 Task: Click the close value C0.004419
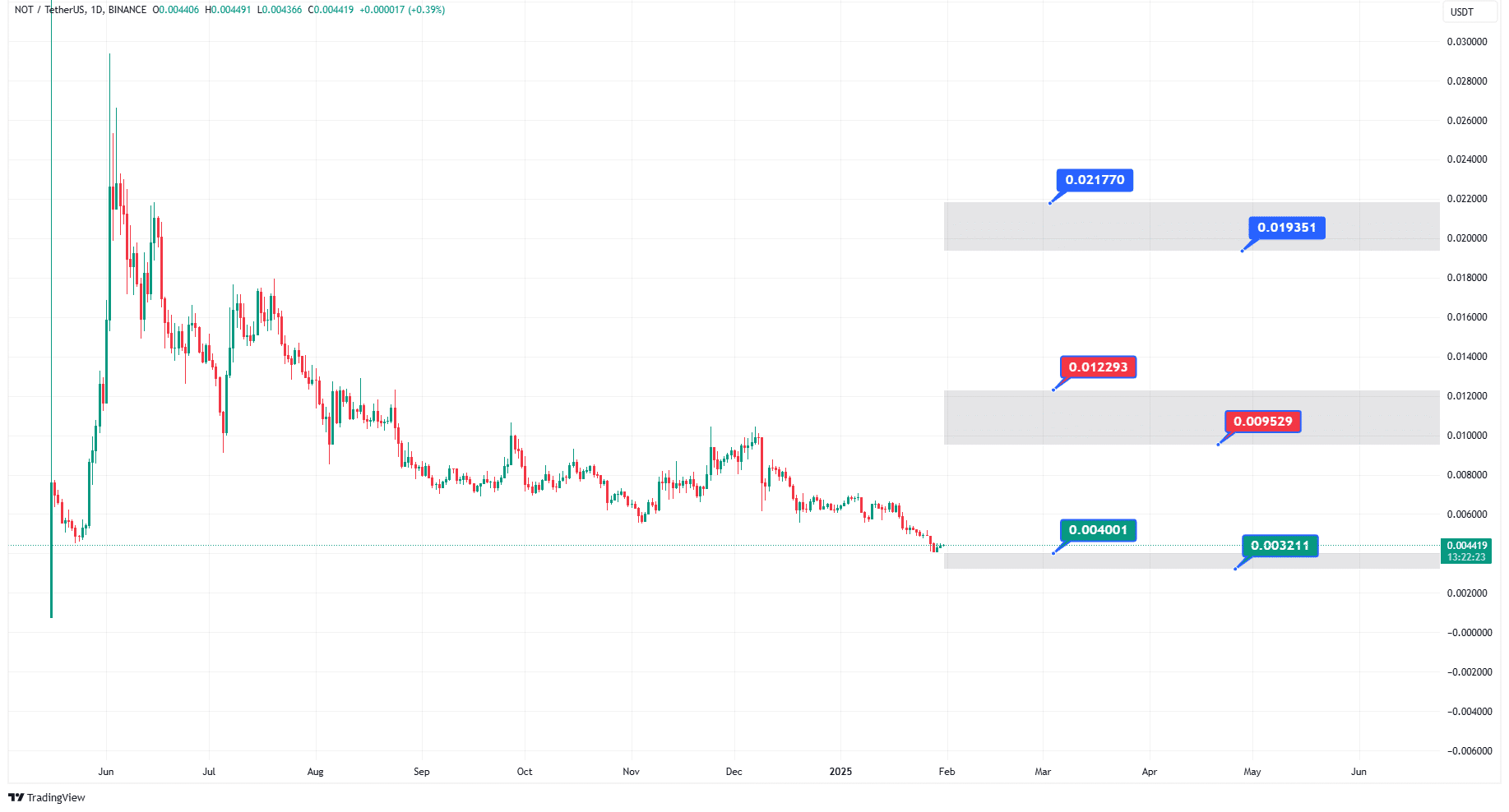[331, 10]
